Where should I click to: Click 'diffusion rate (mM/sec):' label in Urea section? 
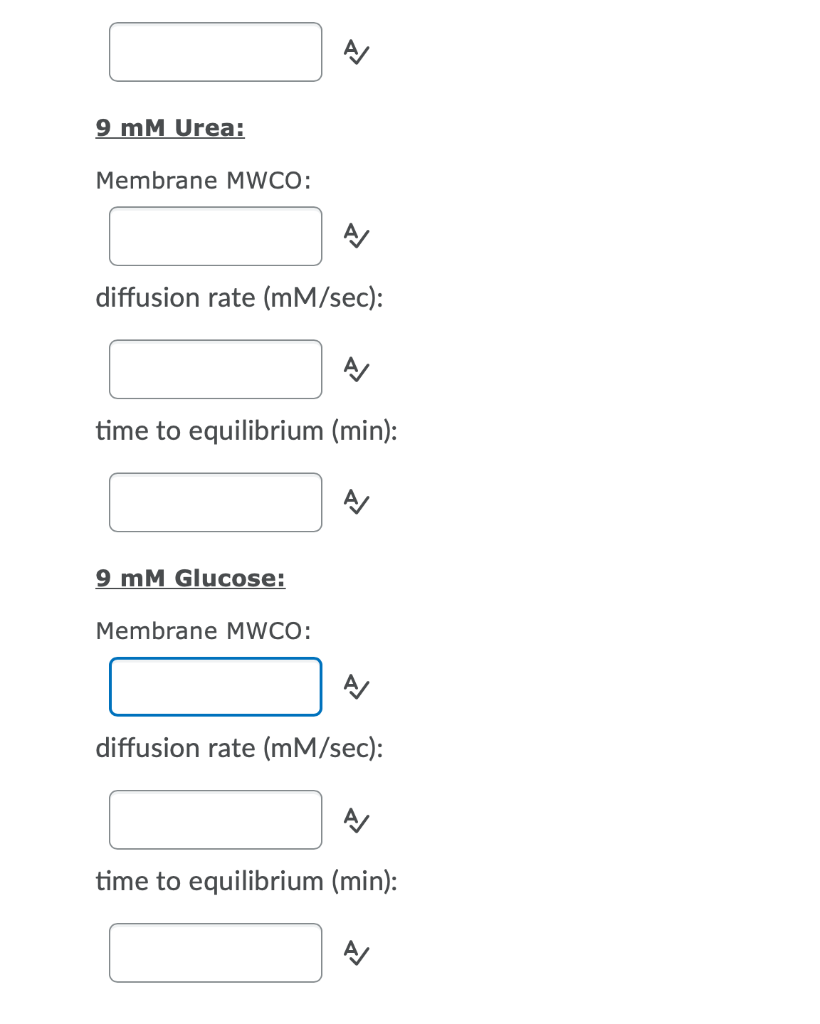239,298
